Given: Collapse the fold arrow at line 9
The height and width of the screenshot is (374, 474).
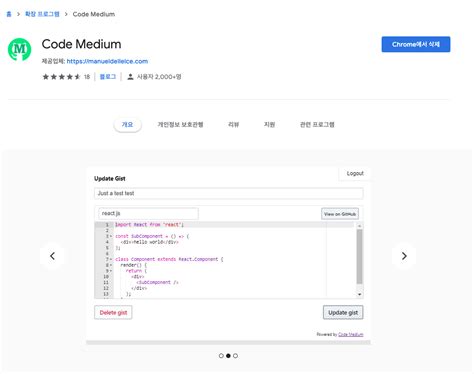Looking at the screenshot, I should [111, 271].
